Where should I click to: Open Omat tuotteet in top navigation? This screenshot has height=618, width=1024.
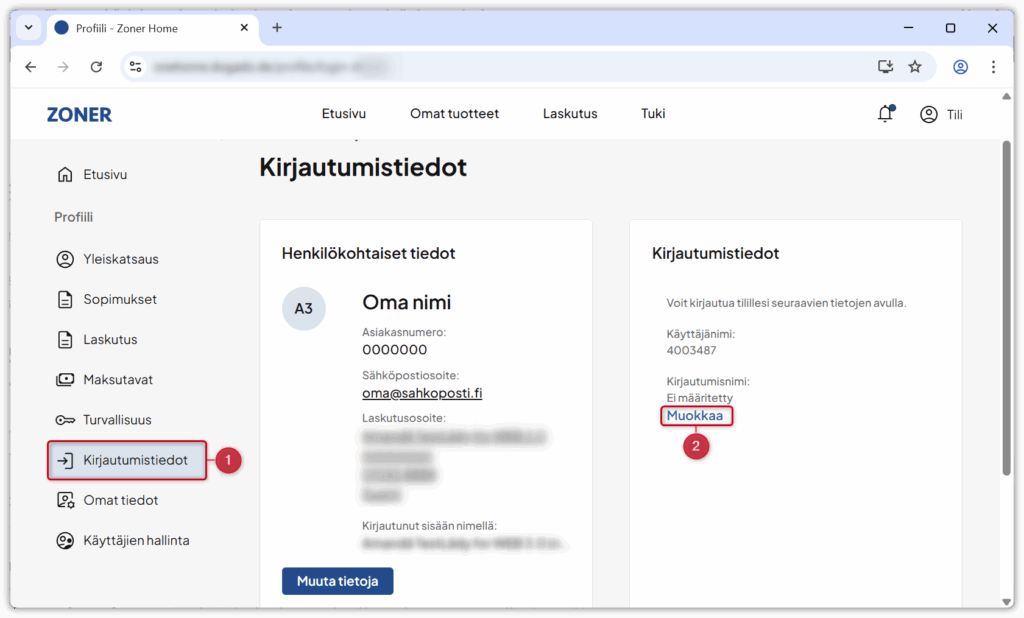(x=454, y=114)
